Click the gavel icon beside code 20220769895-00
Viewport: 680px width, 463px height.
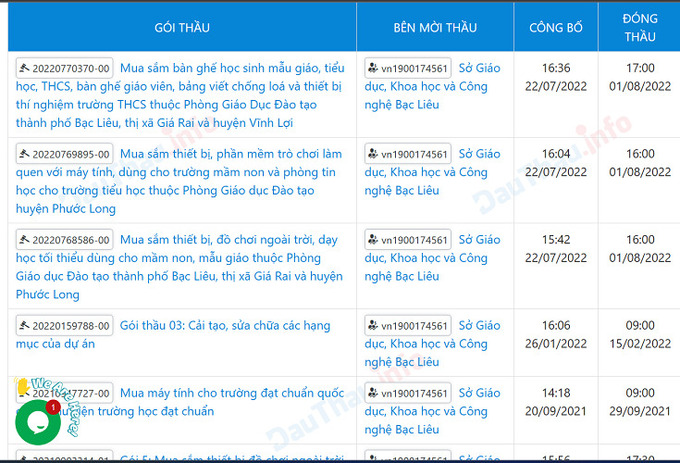pyautogui.click(x=25, y=155)
